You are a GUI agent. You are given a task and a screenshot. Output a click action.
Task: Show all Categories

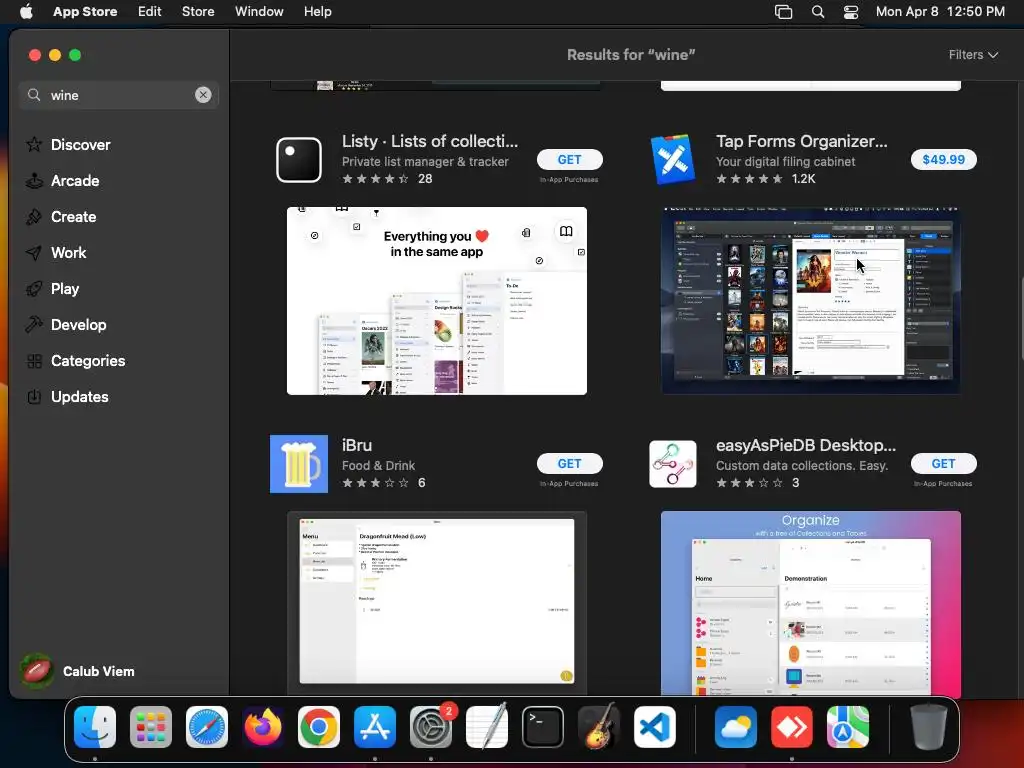pos(75,360)
